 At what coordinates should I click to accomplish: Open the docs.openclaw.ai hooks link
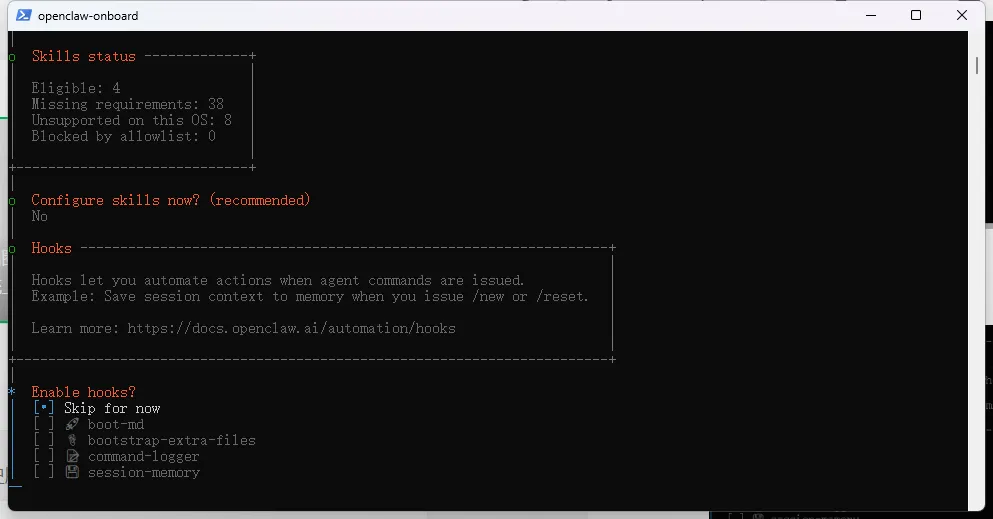tap(291, 328)
